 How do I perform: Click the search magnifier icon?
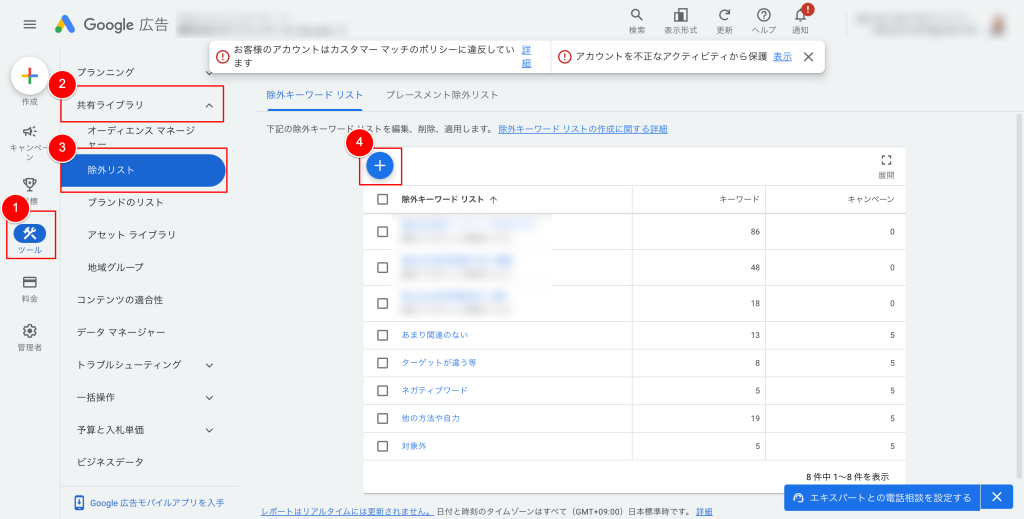[637, 16]
